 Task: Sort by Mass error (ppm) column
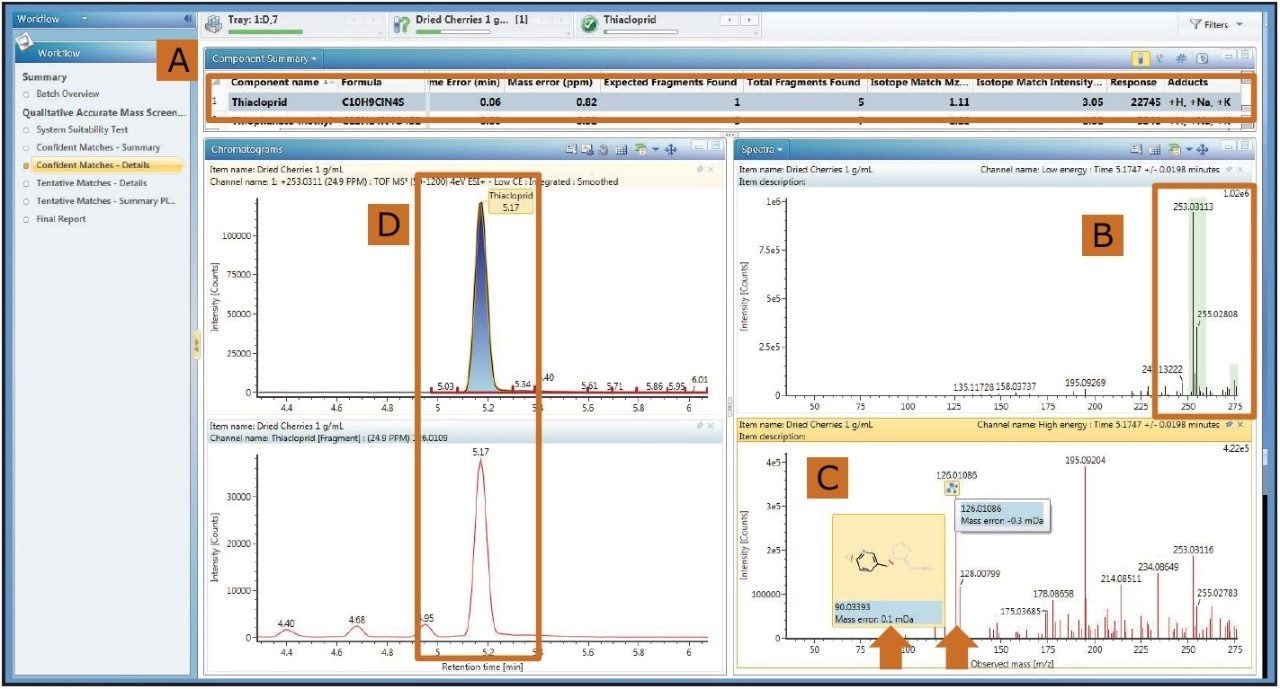pyautogui.click(x=552, y=82)
